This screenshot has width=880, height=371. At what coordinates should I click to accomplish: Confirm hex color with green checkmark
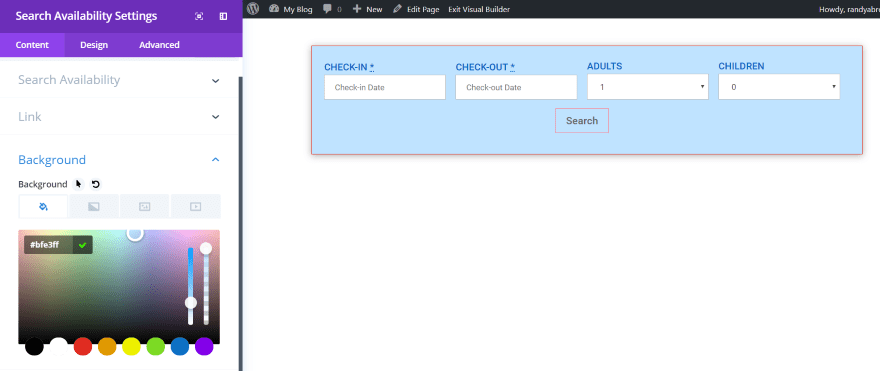(82, 245)
